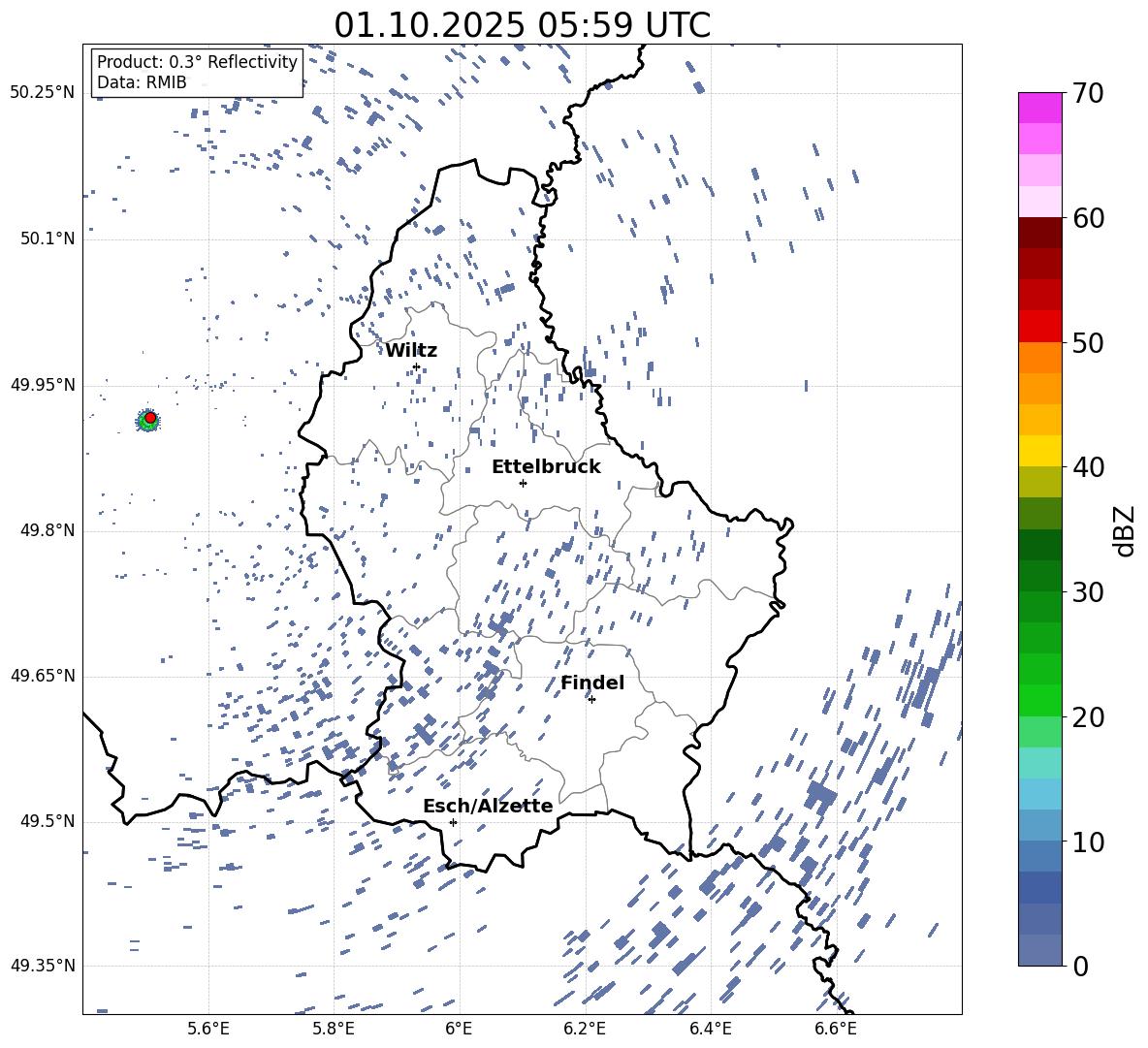Click the 50.25°N latitude label
Screen dimensions: 1148x1048
pyautogui.click(x=43, y=93)
